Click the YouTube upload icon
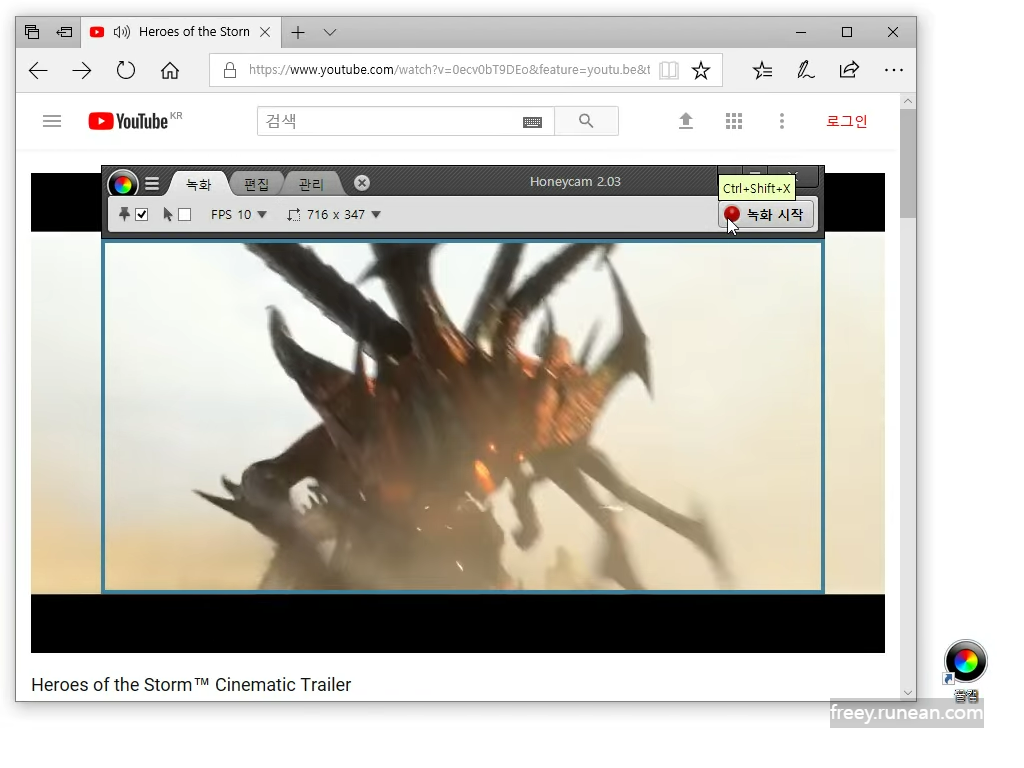This screenshot has height=768, width=1024. pos(686,121)
